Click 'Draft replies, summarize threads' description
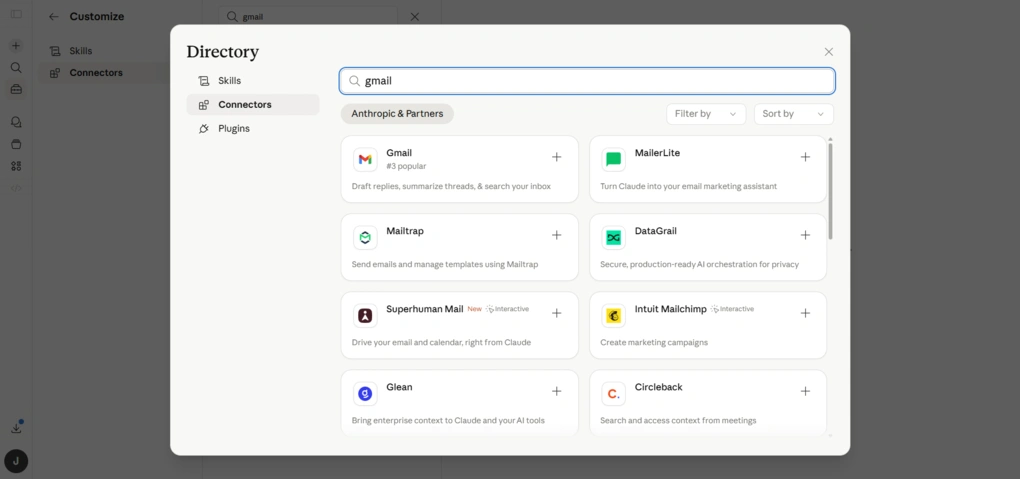 pyautogui.click(x=451, y=186)
